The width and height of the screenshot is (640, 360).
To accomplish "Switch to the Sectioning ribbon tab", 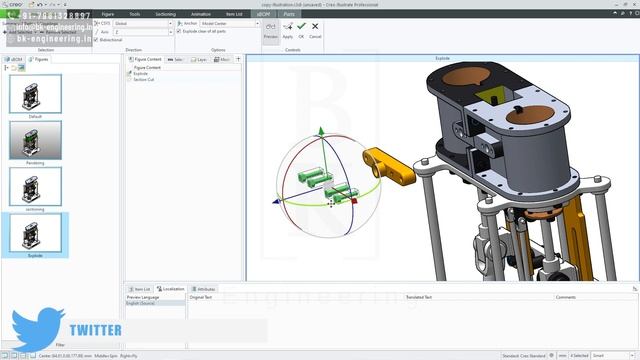I will [x=165, y=14].
